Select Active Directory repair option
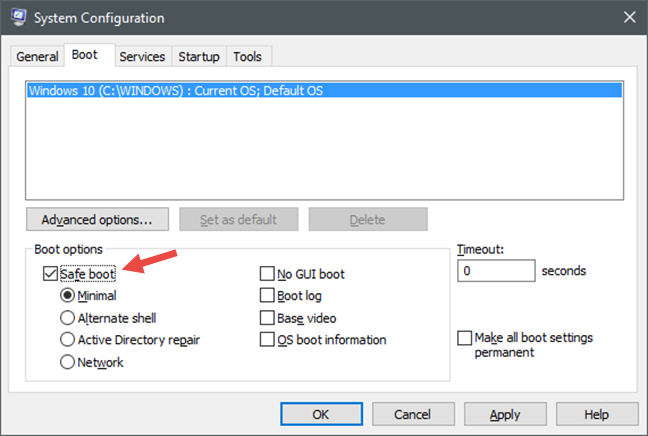Viewport: 648px width, 436px height. (67, 340)
